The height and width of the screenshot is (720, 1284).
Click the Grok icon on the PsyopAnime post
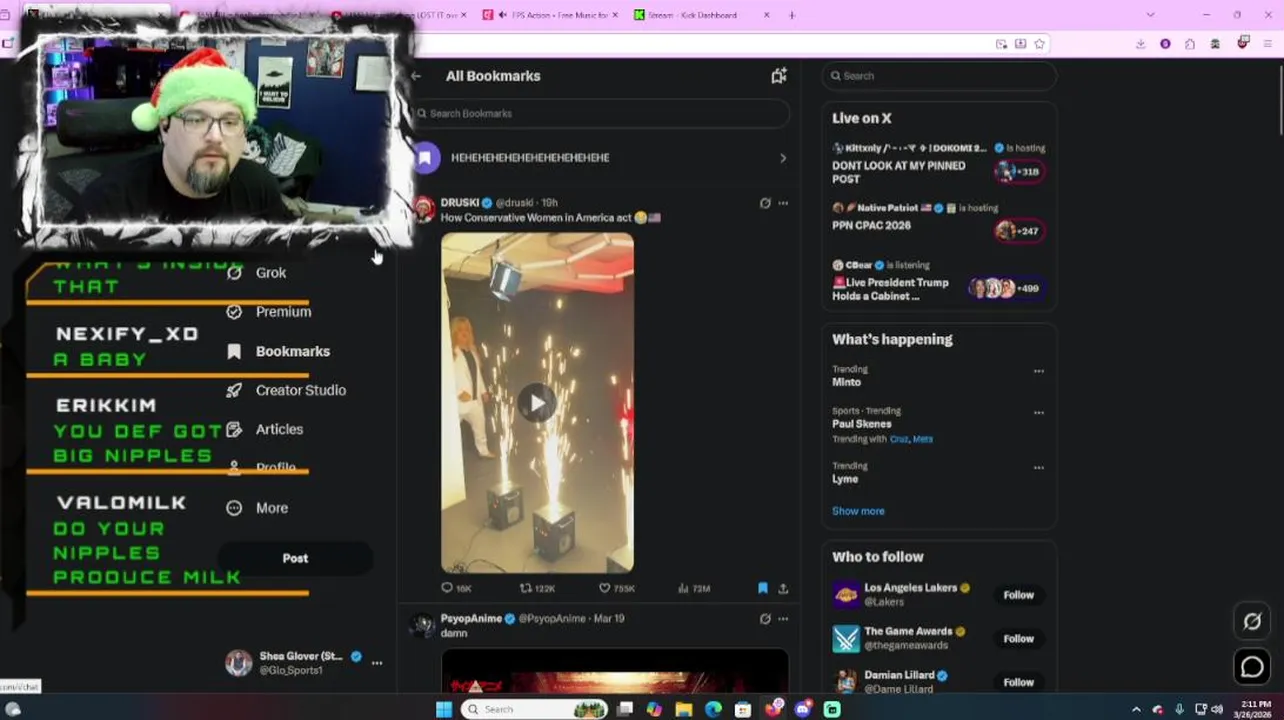(765, 619)
